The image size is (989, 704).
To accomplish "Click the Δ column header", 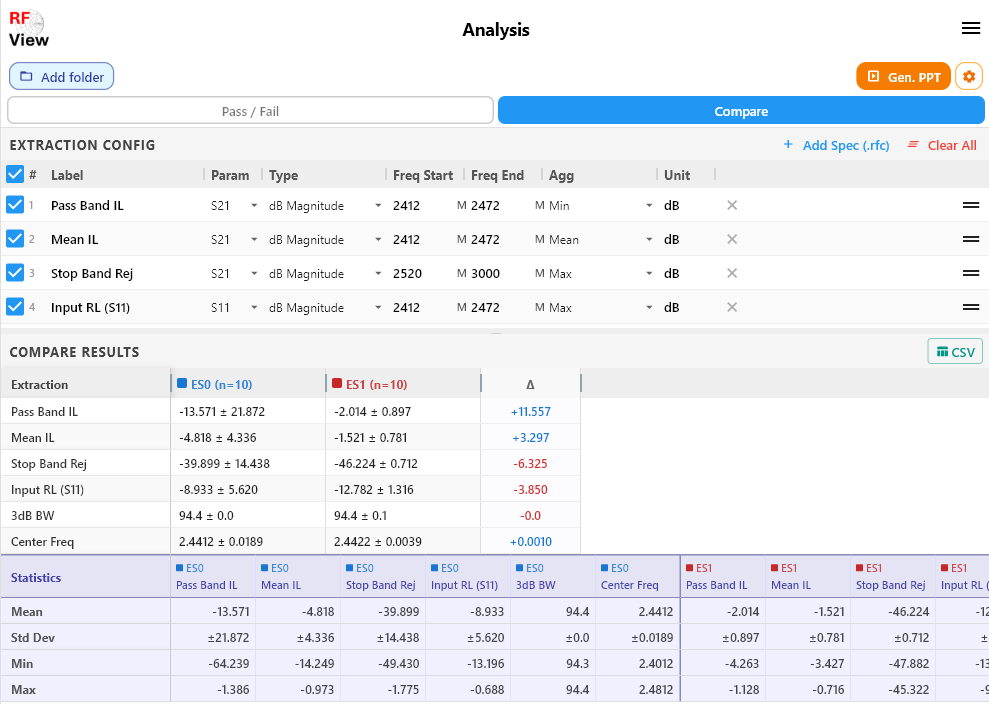I will [530, 384].
